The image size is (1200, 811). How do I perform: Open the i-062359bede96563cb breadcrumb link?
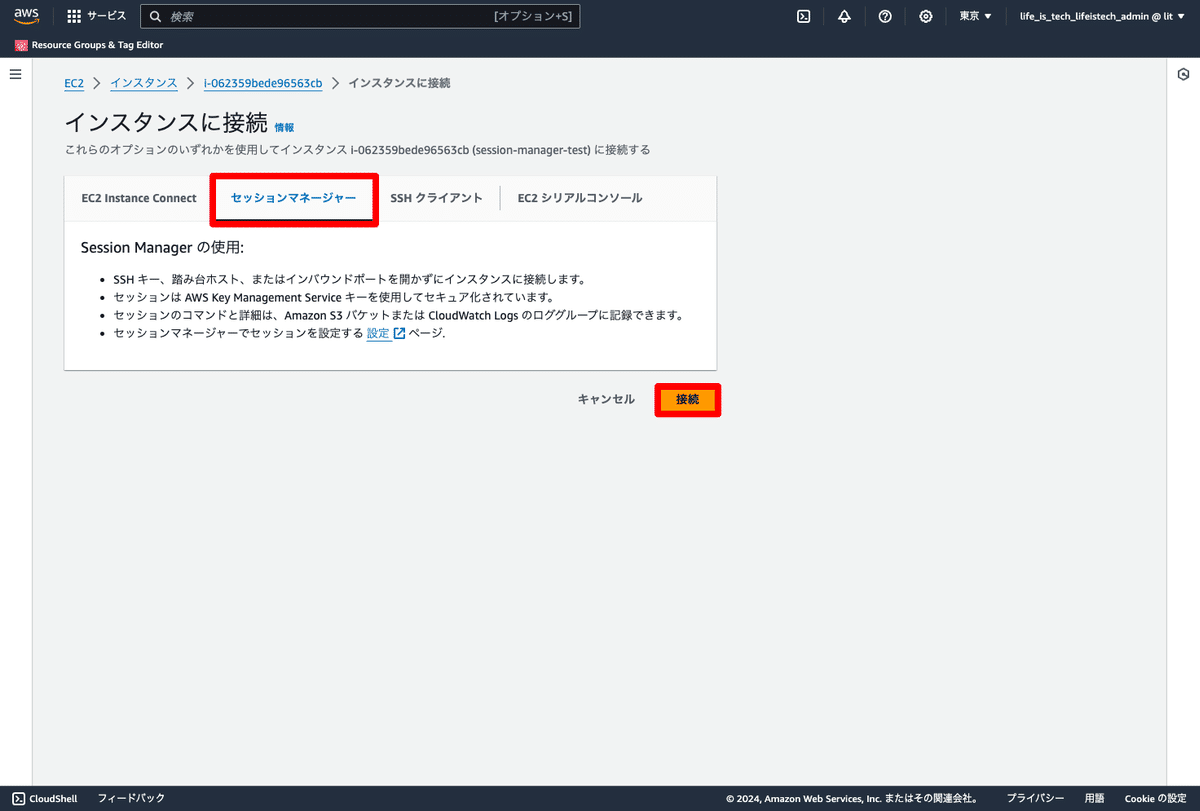263,83
